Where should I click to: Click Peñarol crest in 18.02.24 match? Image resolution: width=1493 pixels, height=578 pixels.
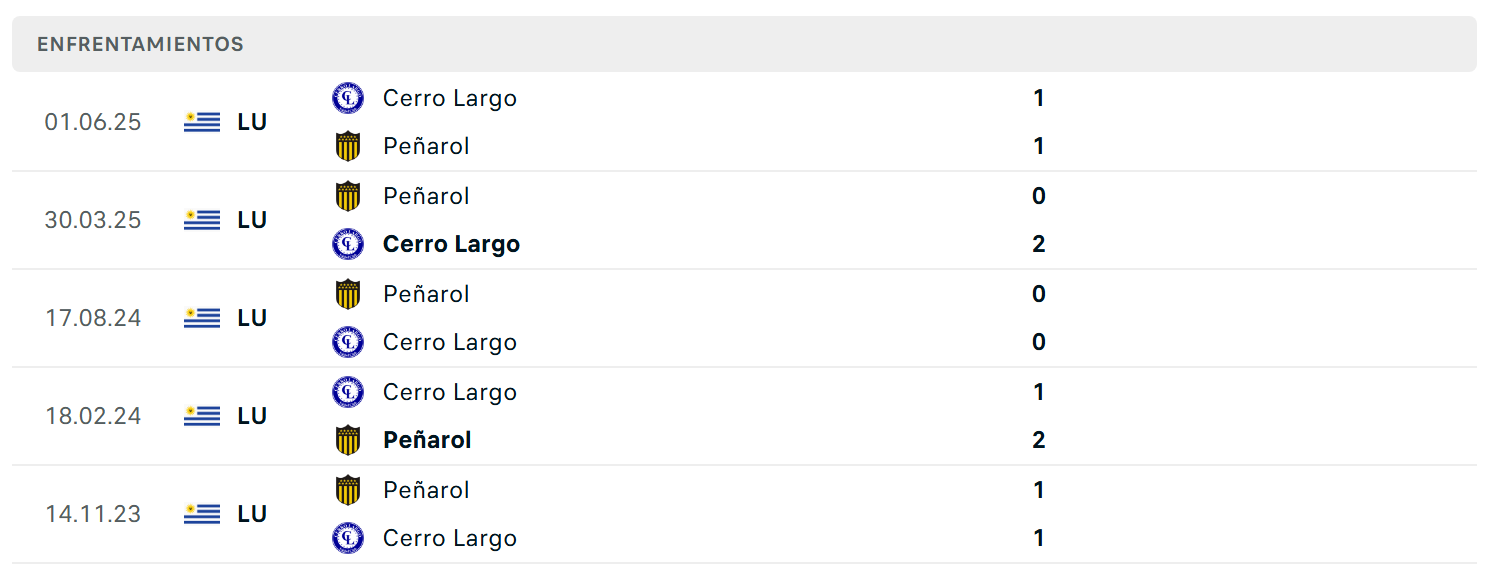tap(348, 440)
